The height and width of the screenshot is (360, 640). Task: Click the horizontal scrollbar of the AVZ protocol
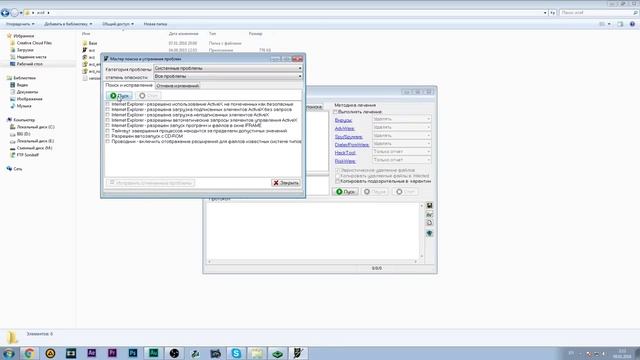313,261
